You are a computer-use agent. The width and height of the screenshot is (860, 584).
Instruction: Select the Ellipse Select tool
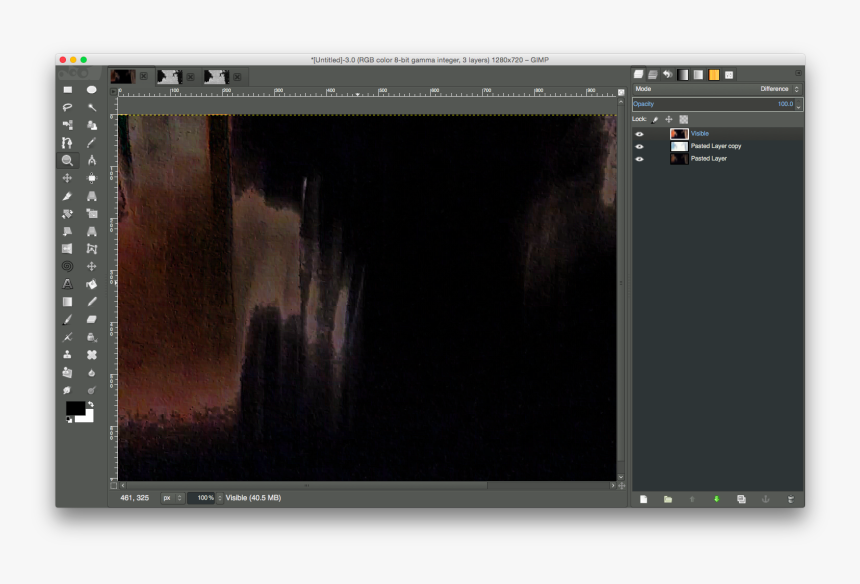(92, 89)
